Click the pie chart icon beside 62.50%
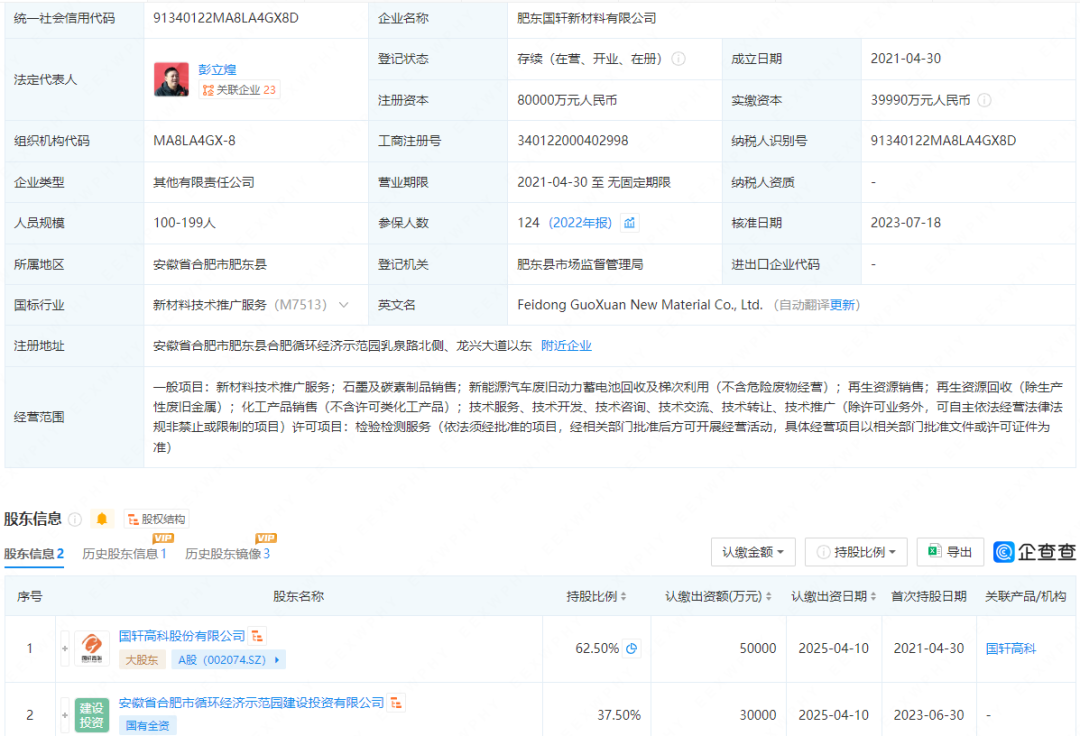The image size is (1080, 736). [x=632, y=648]
